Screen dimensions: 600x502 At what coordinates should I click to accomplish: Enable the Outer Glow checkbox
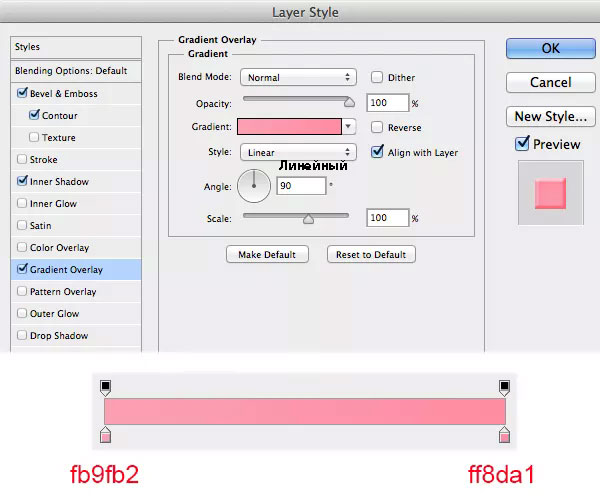click(x=22, y=313)
